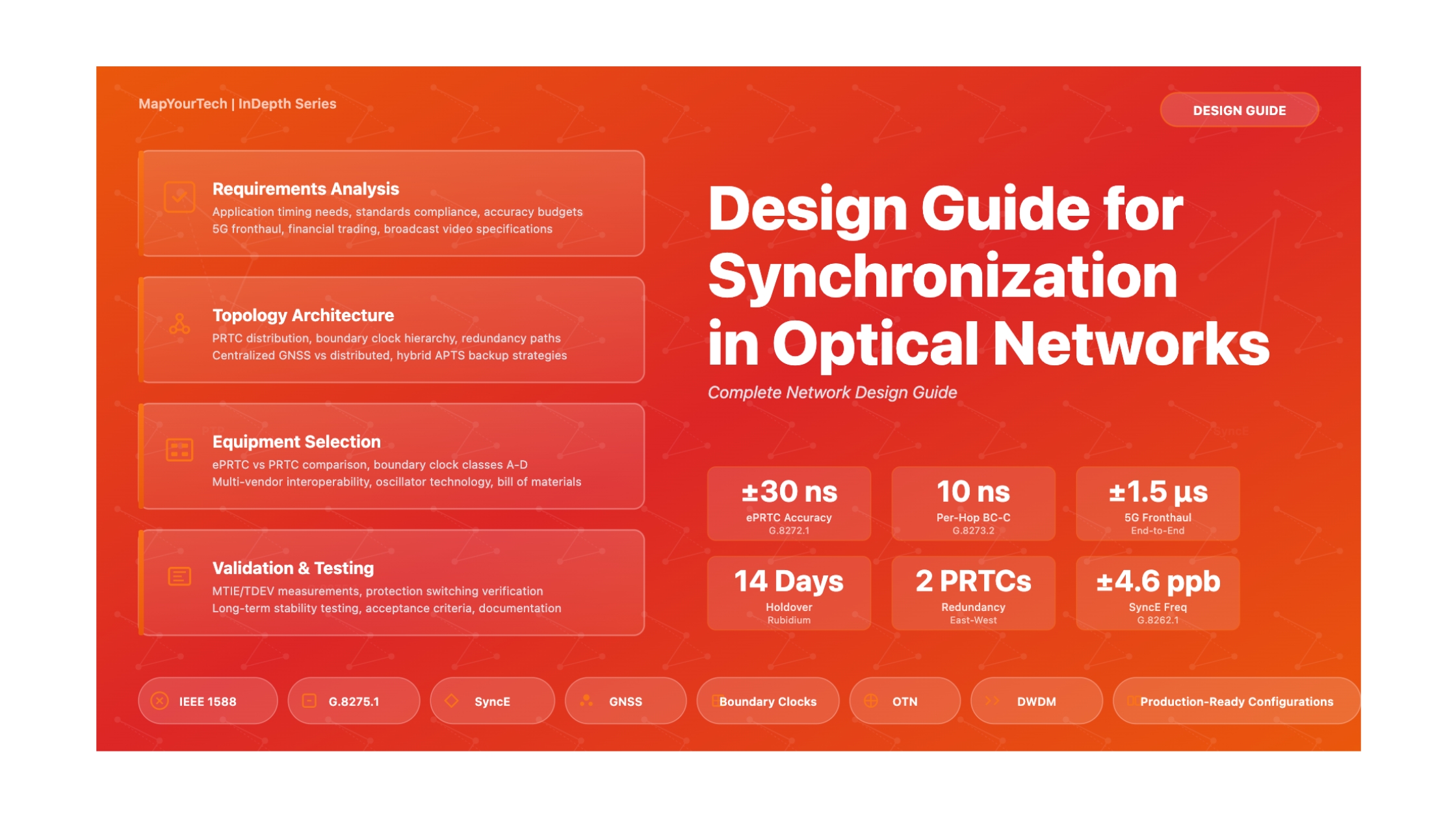Click the ±4.6 ppb SyncE Freq stat card
The width and height of the screenshot is (1456, 819).
point(1158,593)
